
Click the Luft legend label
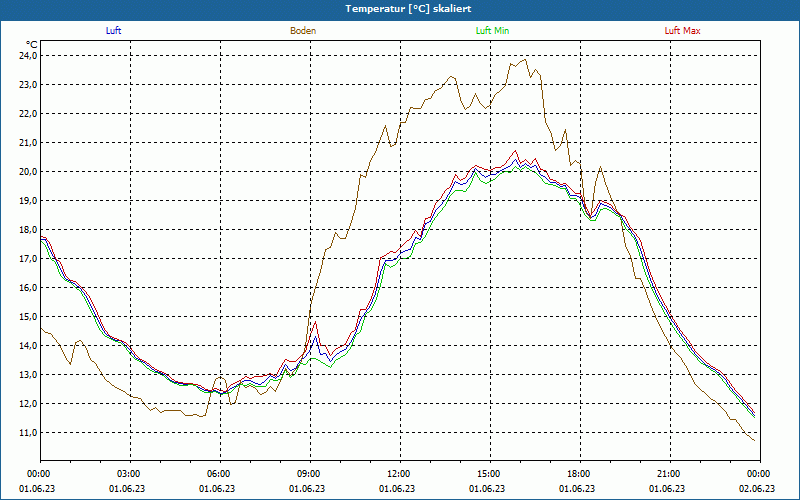click(x=113, y=31)
